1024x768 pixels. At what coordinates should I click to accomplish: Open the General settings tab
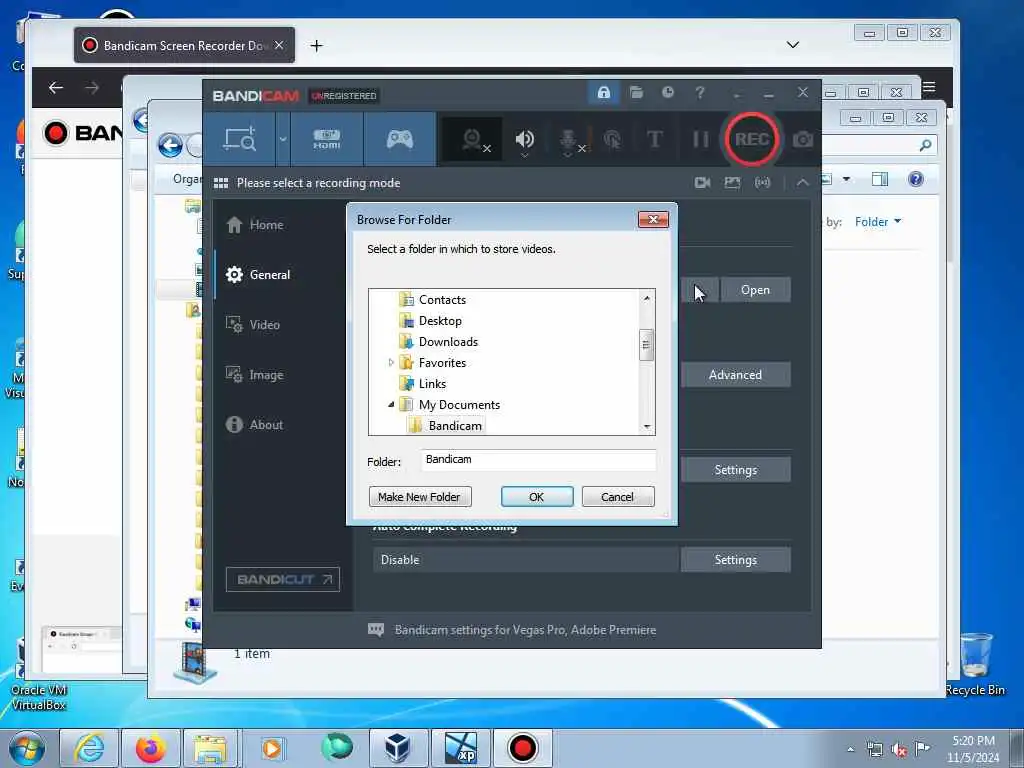pyautogui.click(x=258, y=275)
